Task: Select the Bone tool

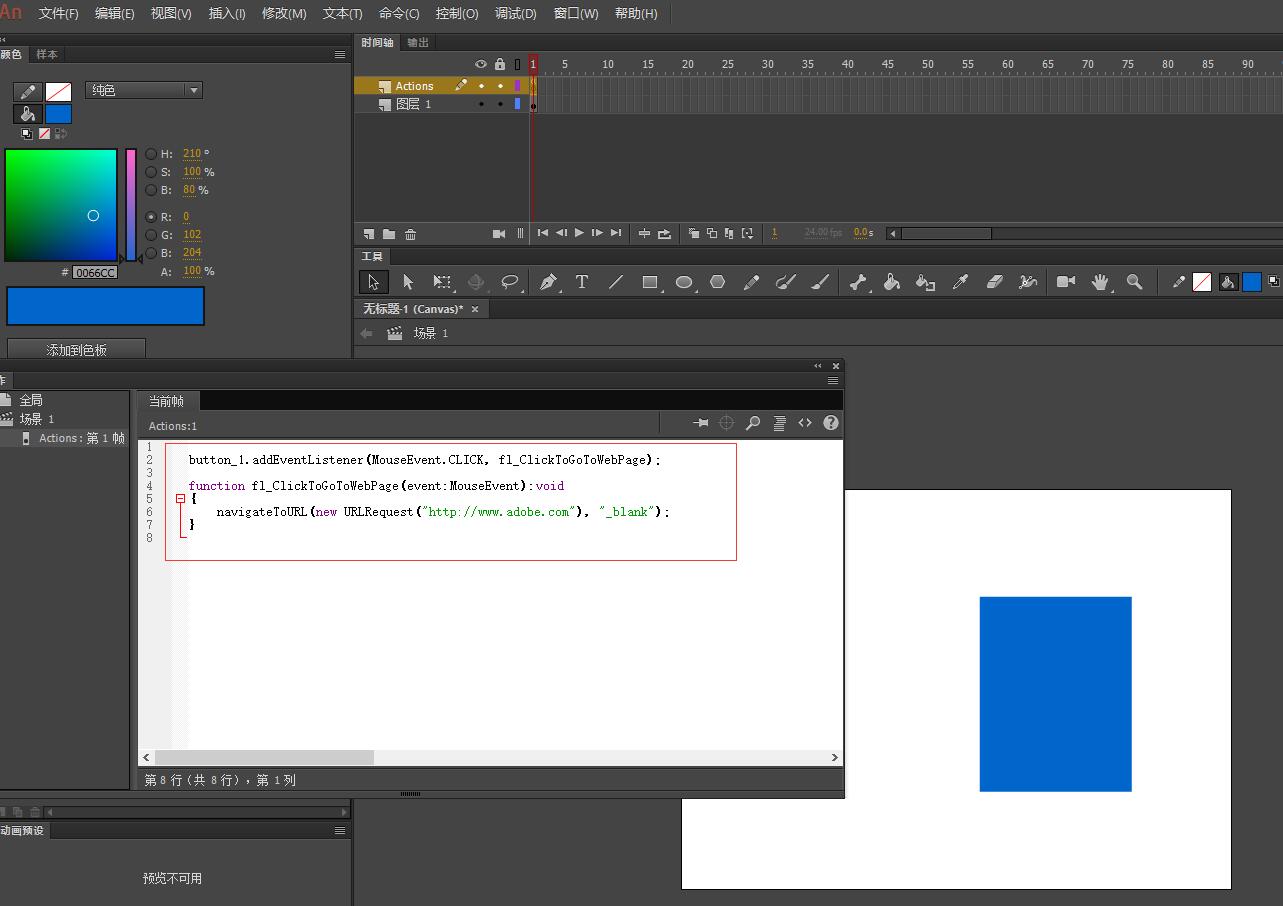Action: click(858, 282)
